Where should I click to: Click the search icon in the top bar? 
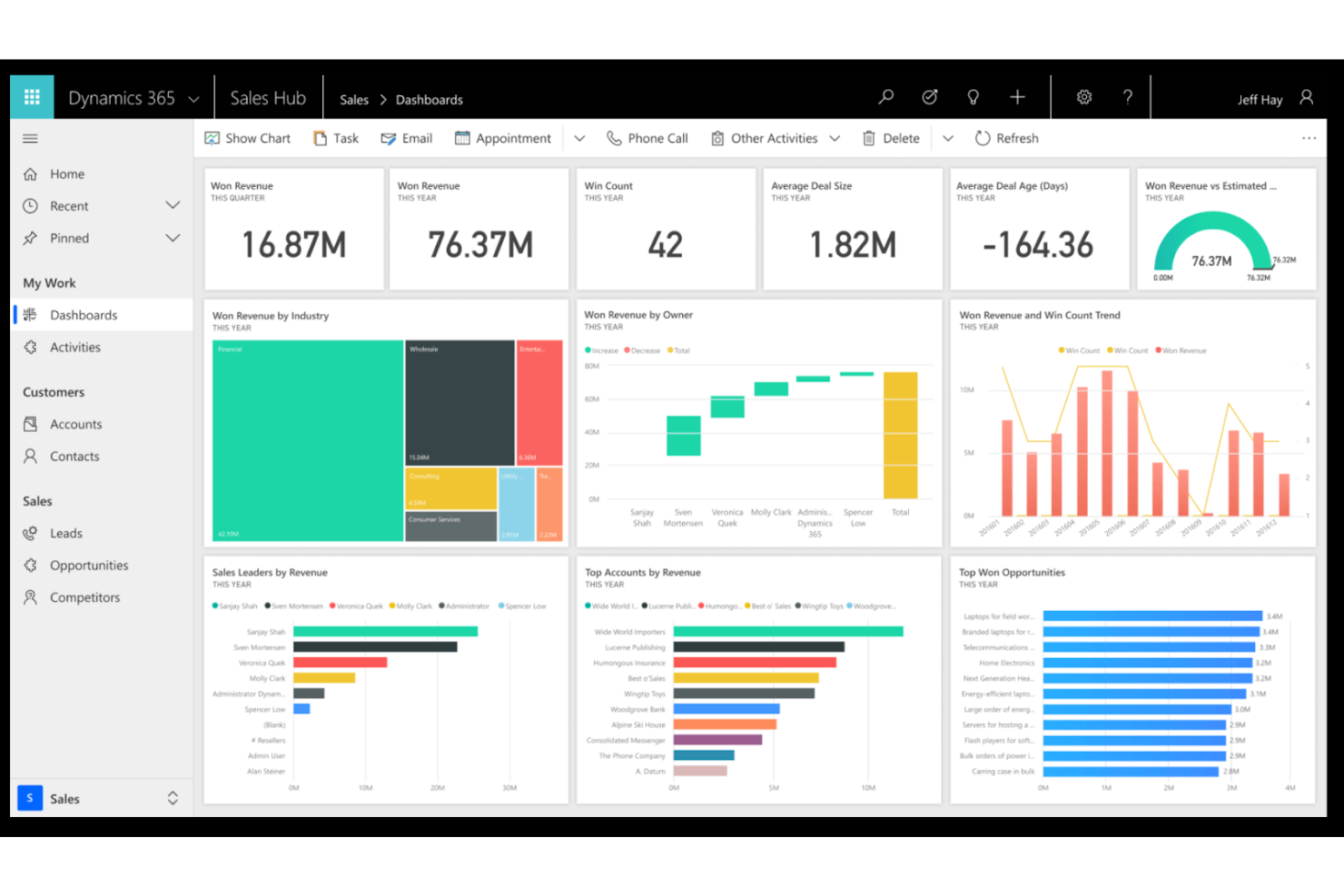885,96
